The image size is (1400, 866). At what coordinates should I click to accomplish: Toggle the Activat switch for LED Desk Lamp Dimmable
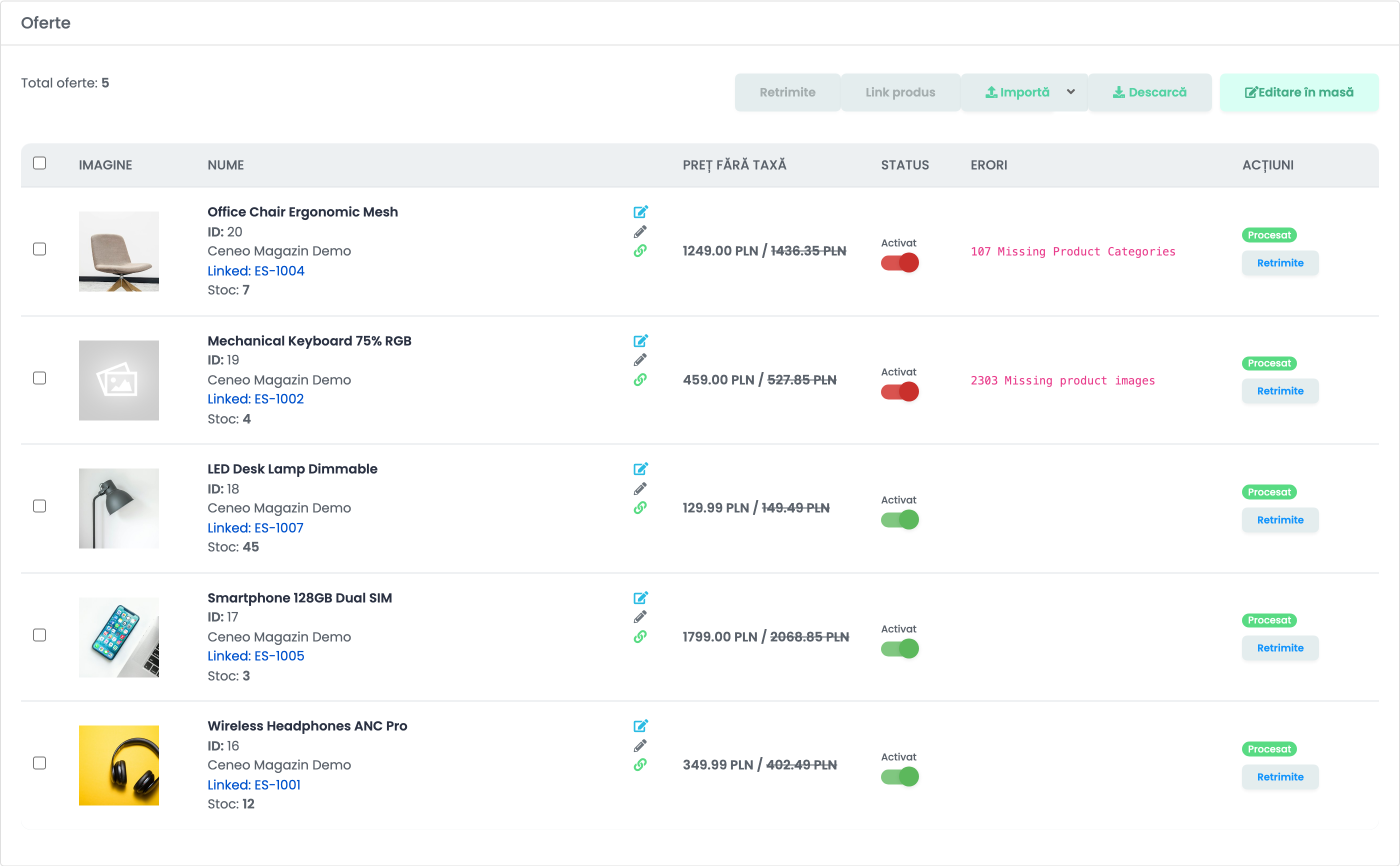899,520
